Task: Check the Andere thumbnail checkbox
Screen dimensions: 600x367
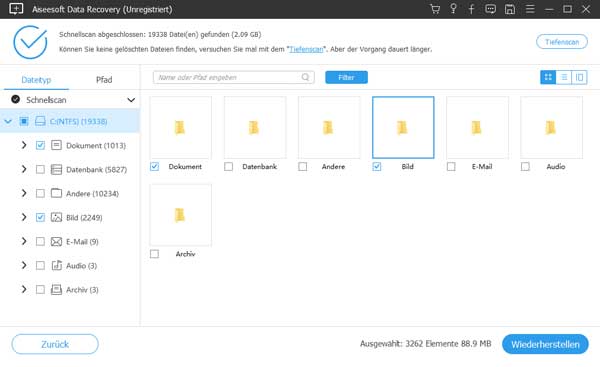Action: [x=303, y=166]
